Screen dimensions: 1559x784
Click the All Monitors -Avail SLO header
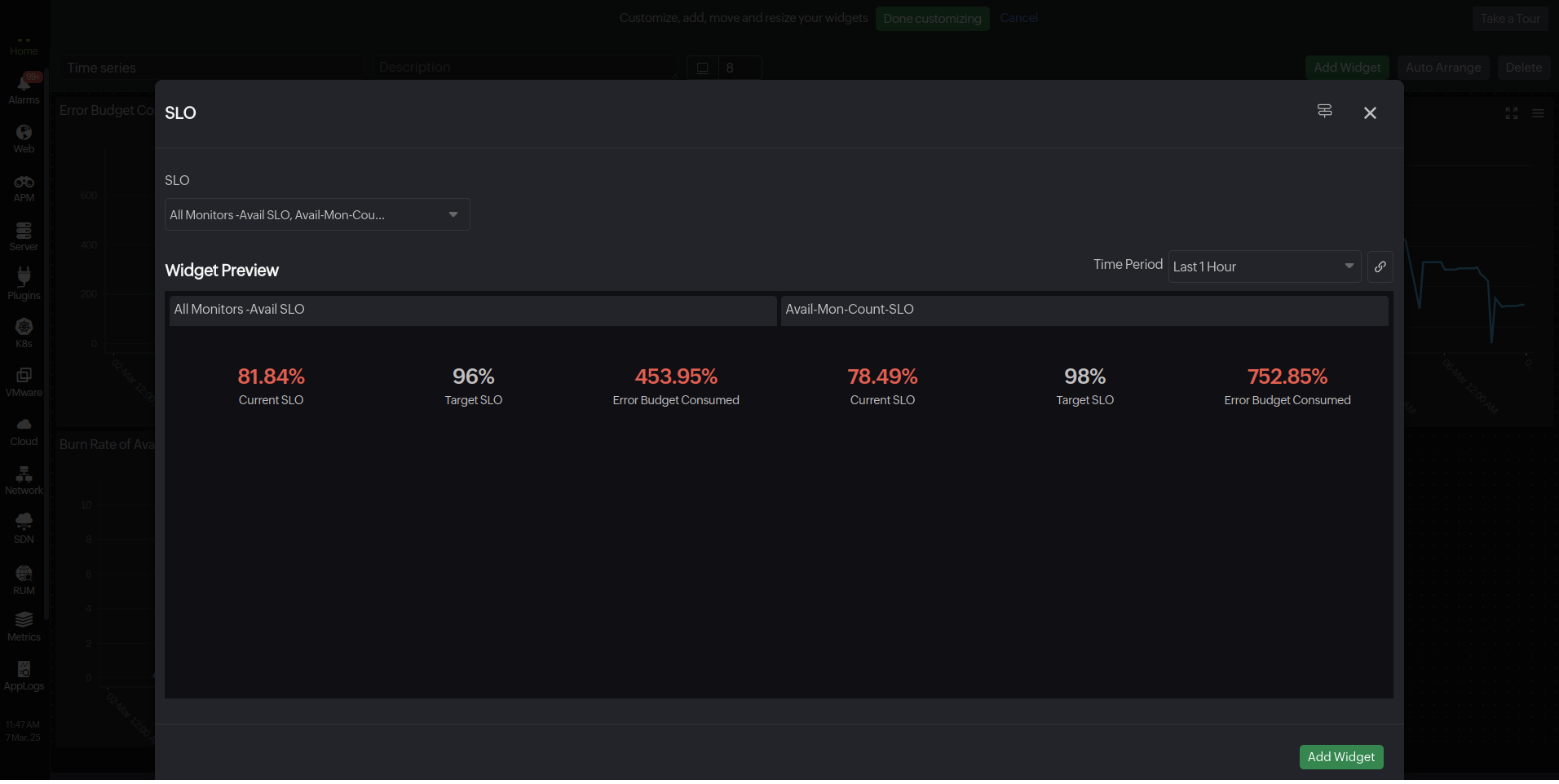tap(472, 310)
